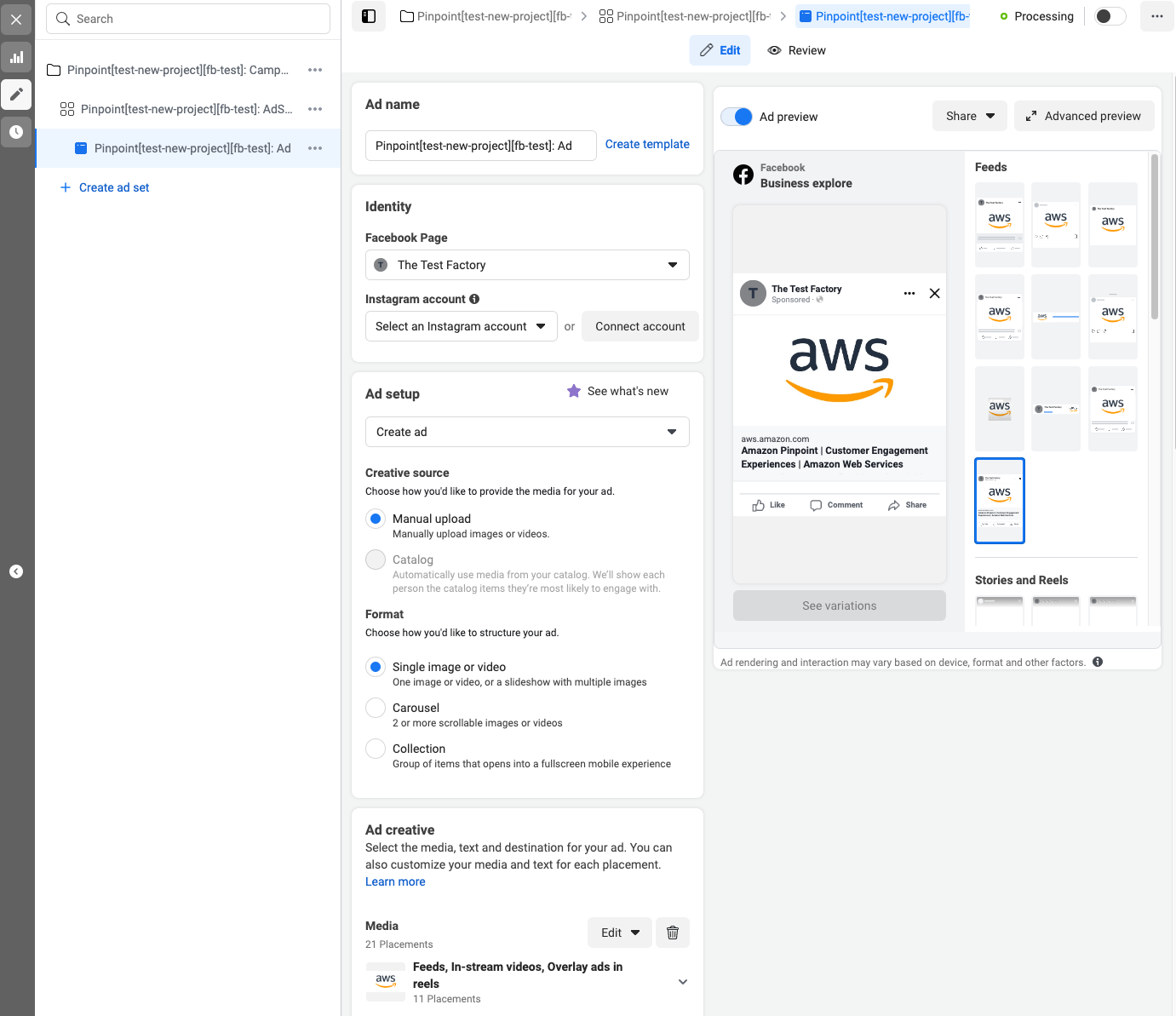Switch to the Edit tab

pyautogui.click(x=720, y=50)
